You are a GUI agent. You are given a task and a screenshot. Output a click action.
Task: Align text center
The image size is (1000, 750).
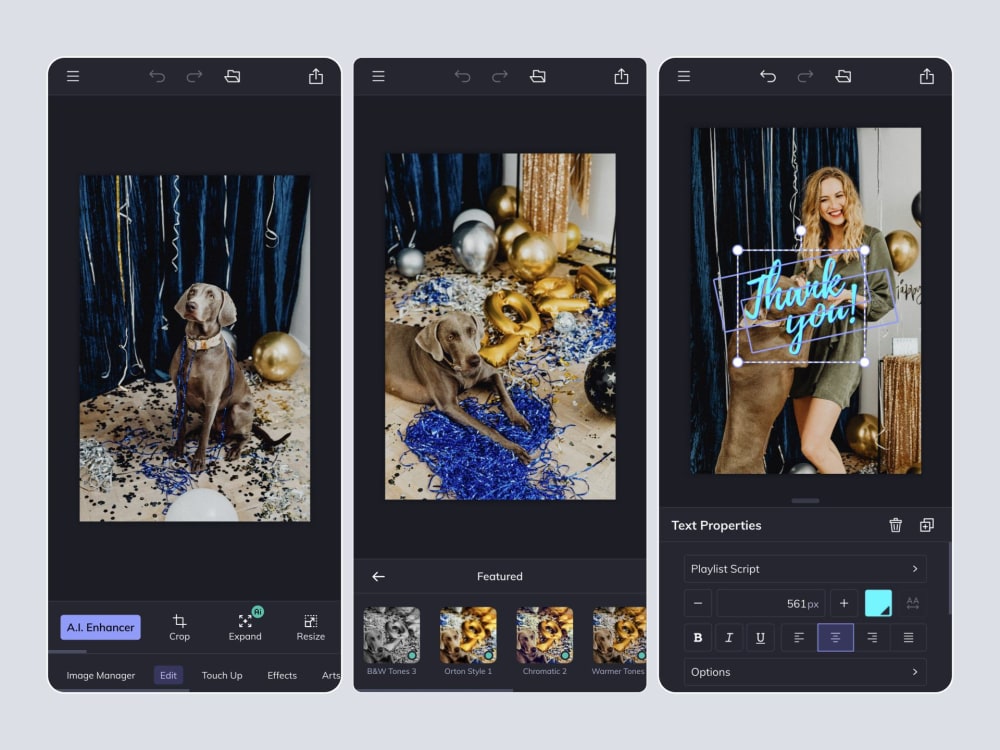click(x=835, y=638)
